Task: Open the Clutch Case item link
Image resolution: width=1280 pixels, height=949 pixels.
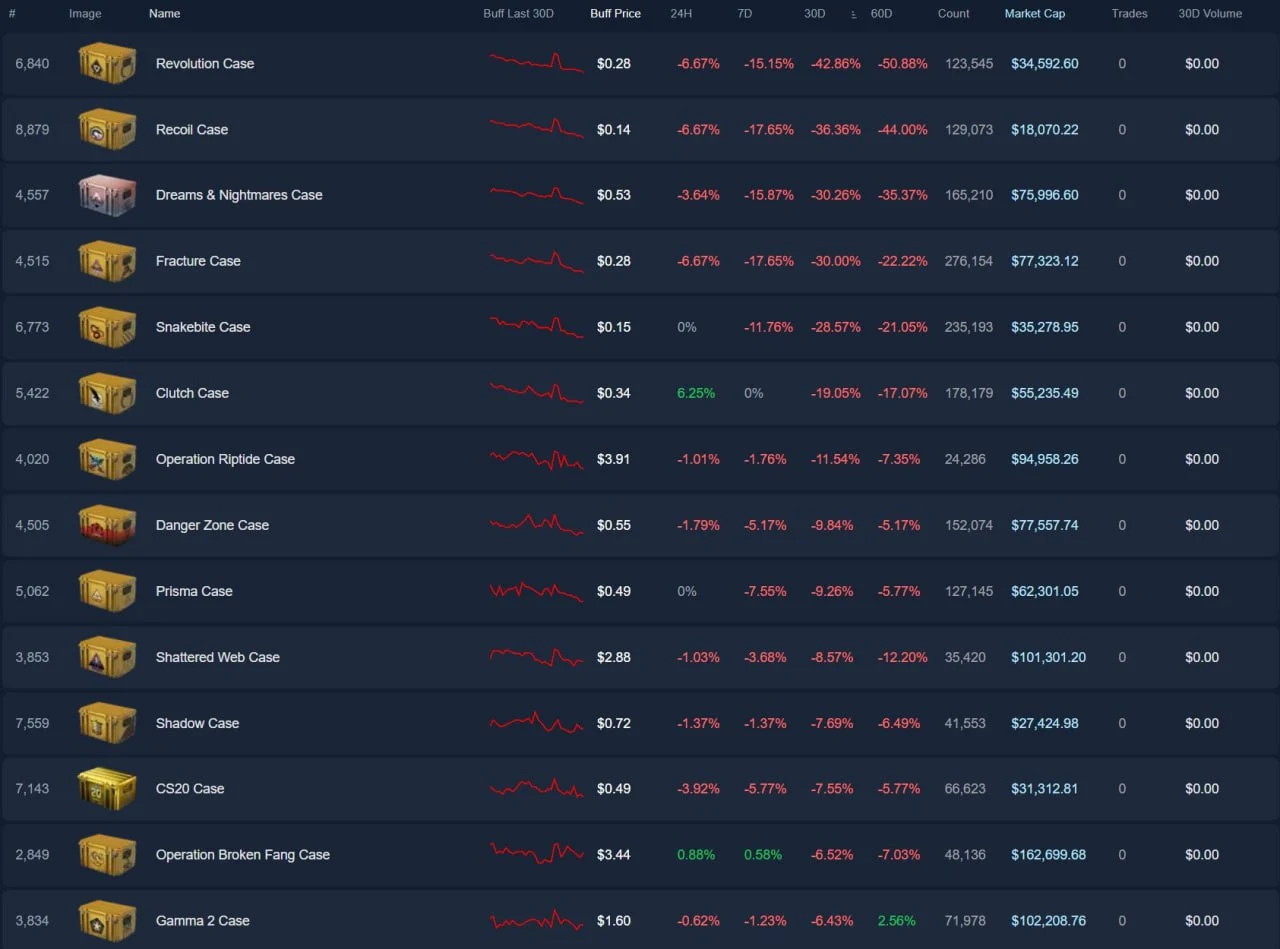Action: [x=192, y=393]
